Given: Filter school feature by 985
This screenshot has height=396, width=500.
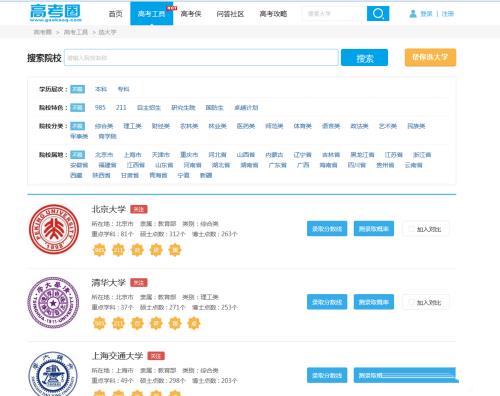Looking at the screenshot, I should pos(100,108).
